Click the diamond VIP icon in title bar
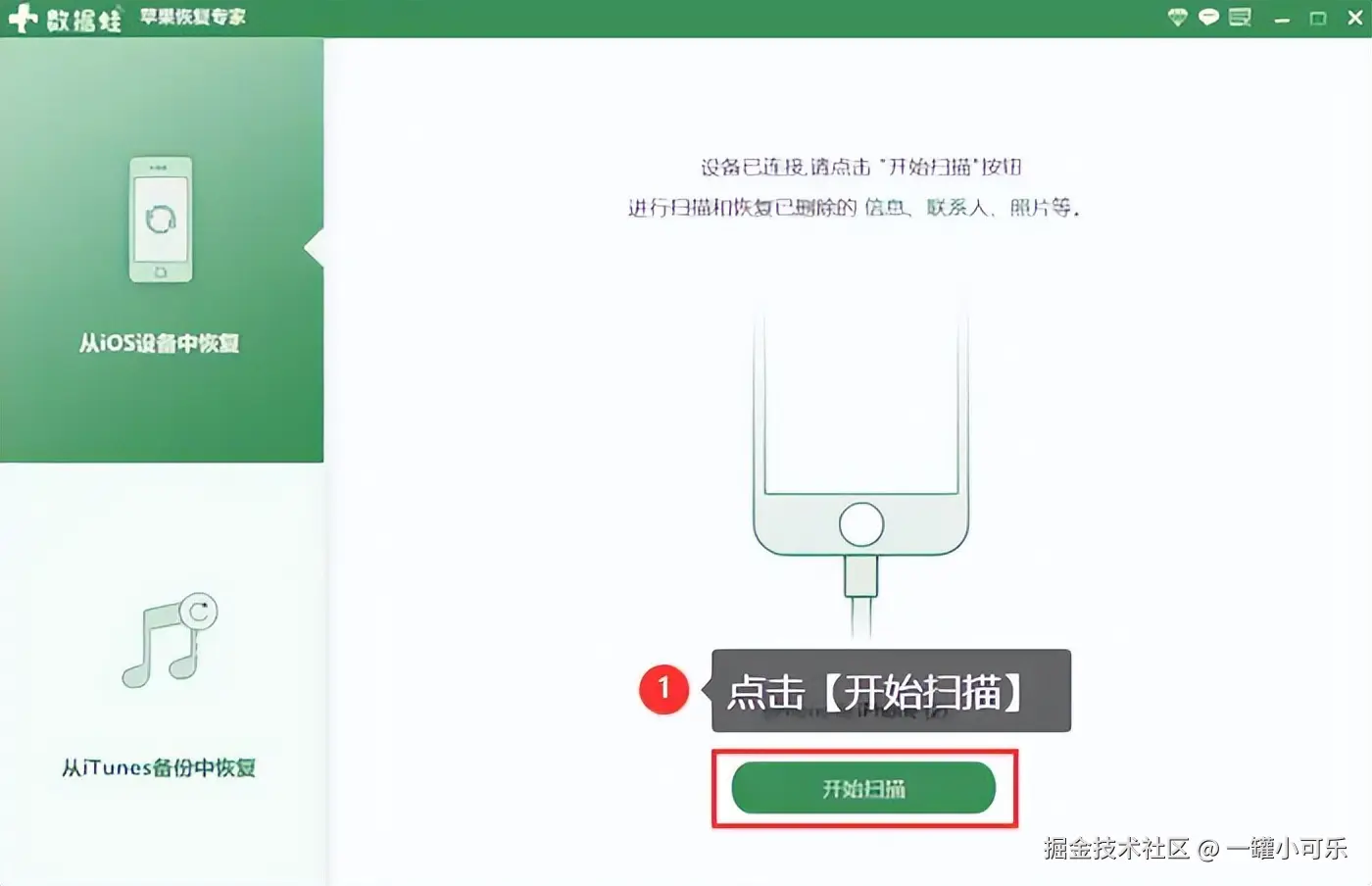 click(1178, 18)
